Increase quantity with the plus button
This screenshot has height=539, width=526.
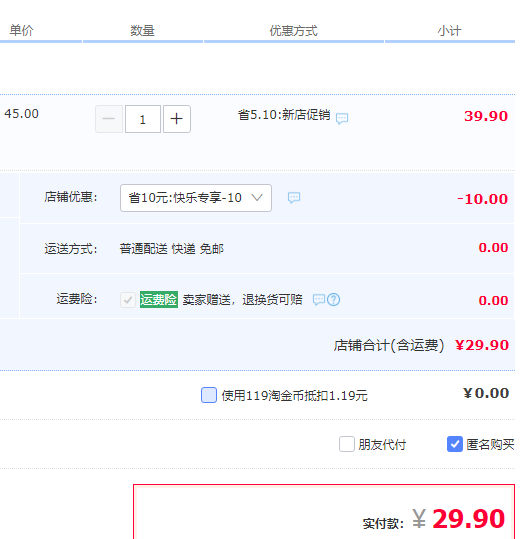point(177,119)
